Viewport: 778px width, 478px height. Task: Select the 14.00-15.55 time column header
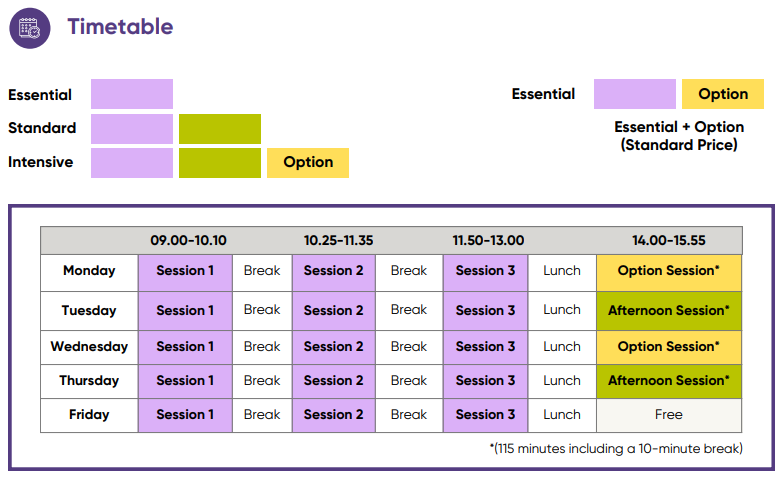(669, 240)
